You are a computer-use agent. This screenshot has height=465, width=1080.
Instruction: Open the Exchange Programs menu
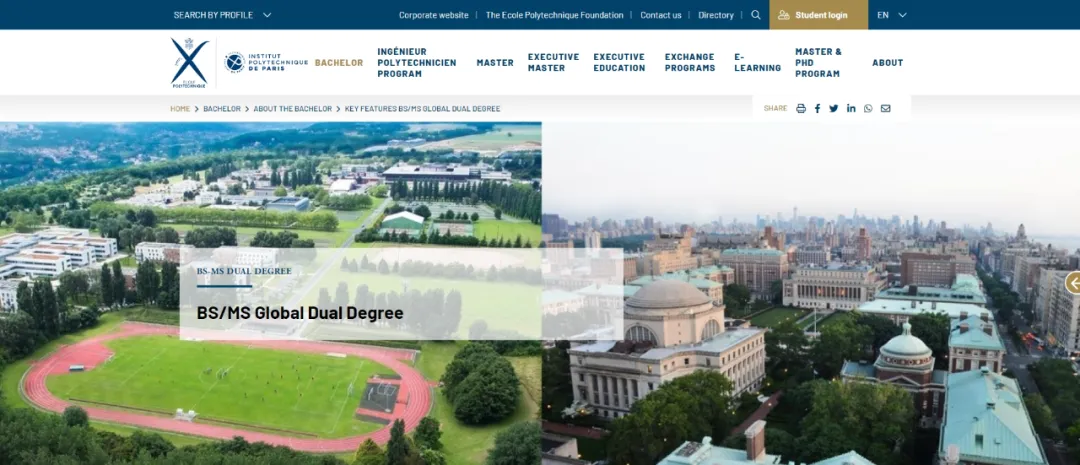pyautogui.click(x=689, y=62)
